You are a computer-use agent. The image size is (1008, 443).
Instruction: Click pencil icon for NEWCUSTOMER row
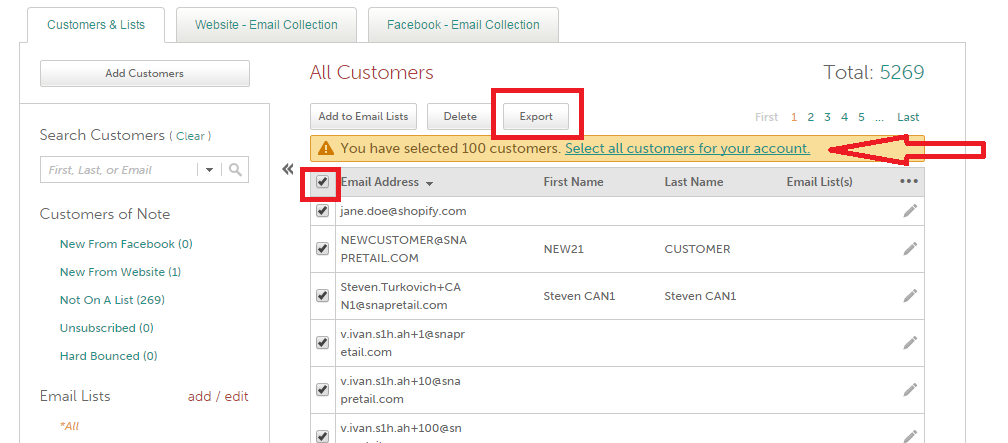point(910,249)
